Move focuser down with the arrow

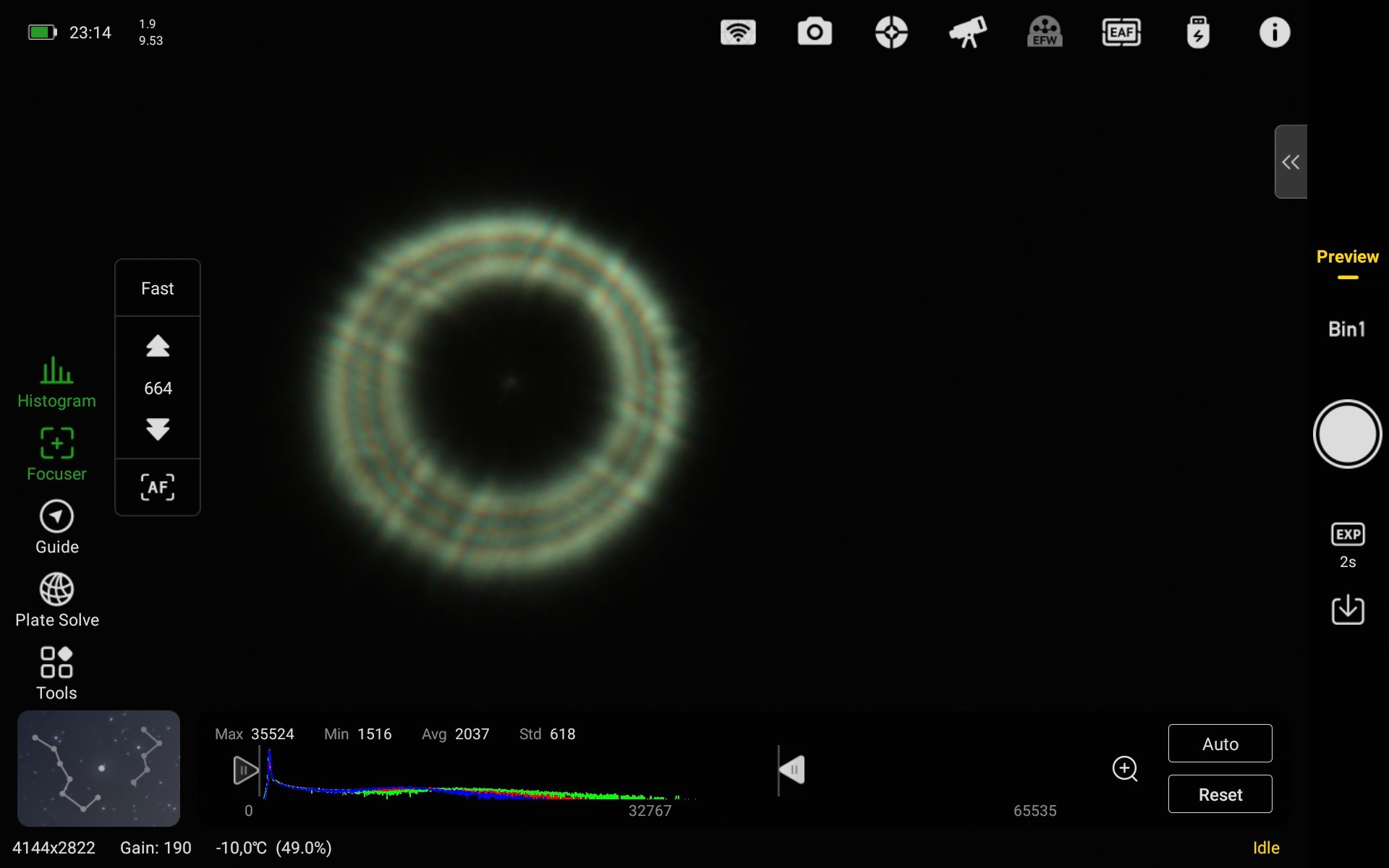point(158,429)
